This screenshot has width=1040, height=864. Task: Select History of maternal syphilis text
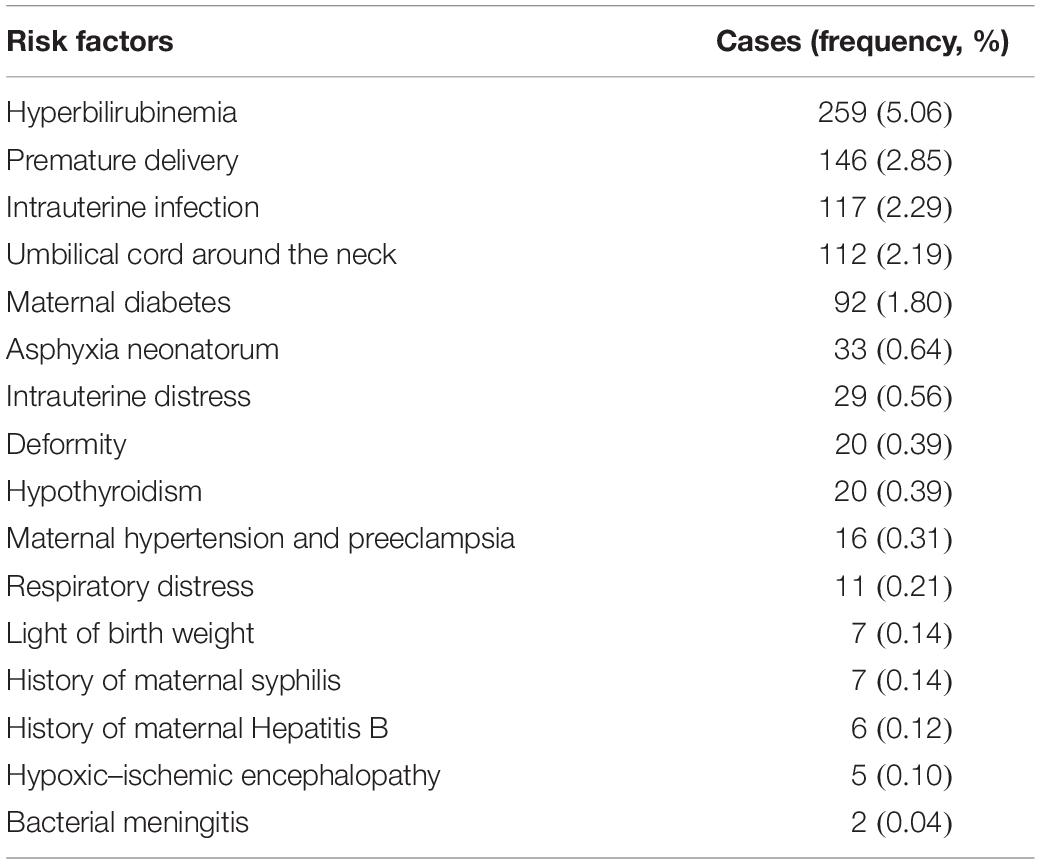pos(174,682)
